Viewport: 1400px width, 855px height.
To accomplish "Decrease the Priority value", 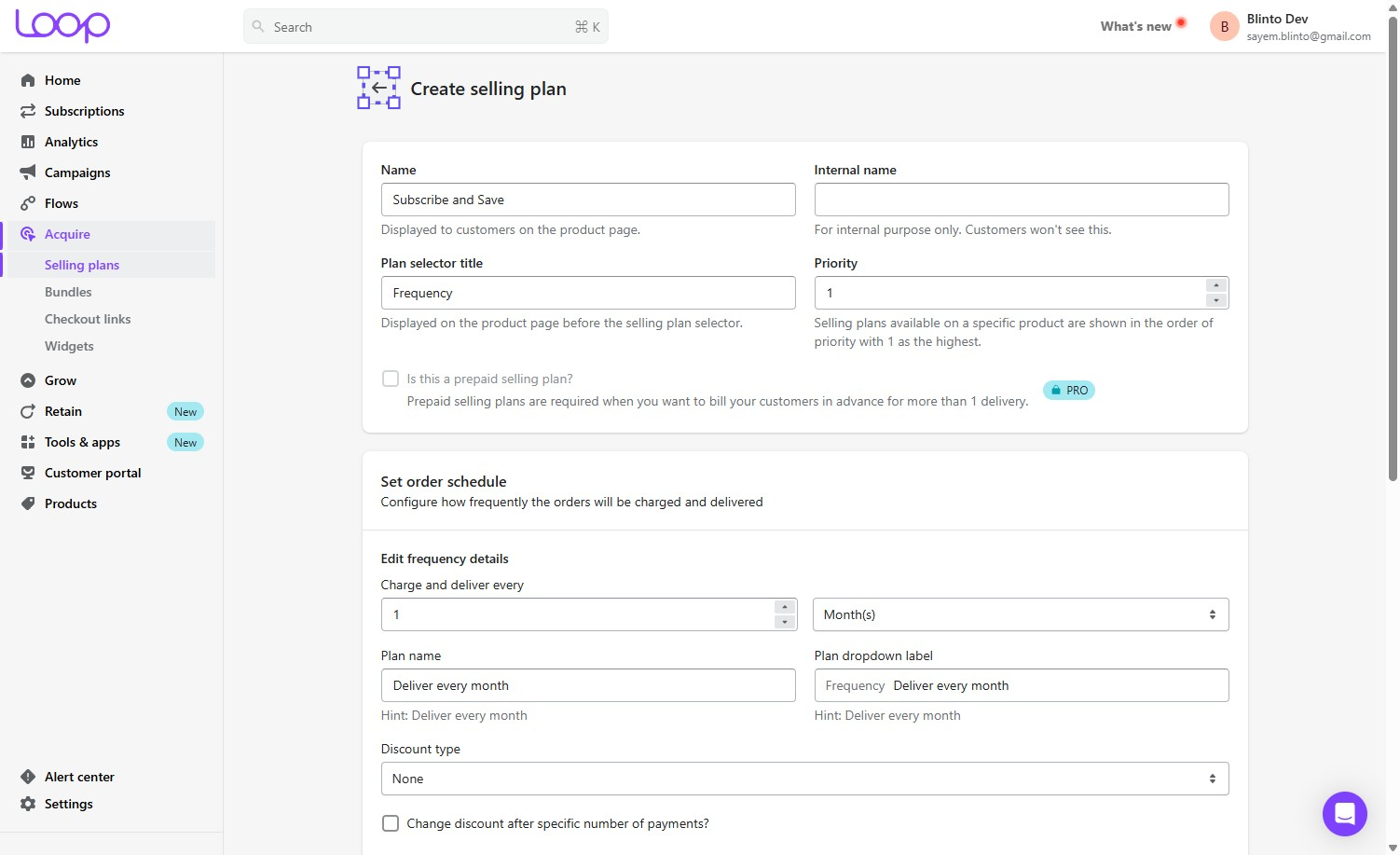I will pos(1215,300).
